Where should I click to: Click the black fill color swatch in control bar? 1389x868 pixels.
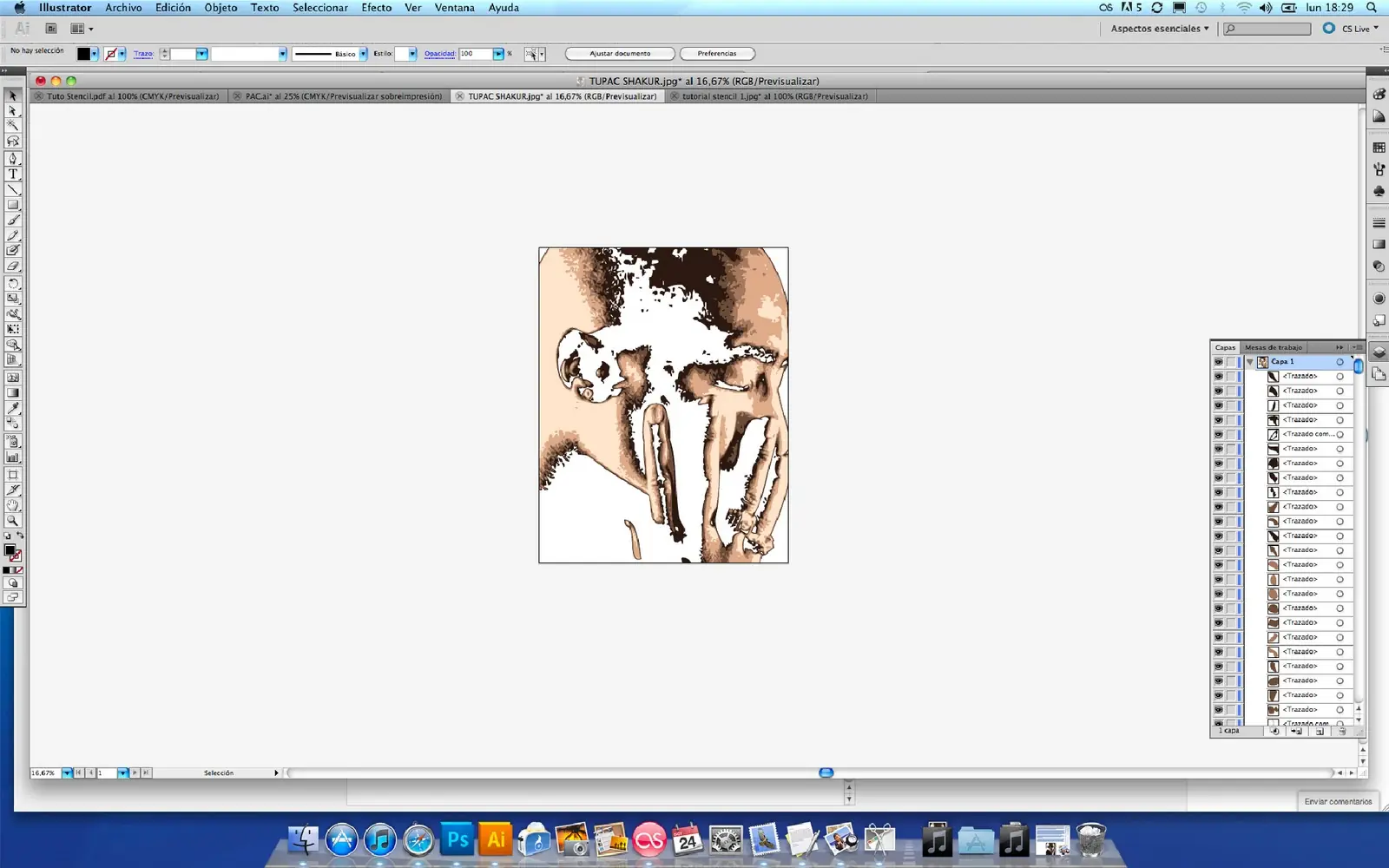point(83,54)
